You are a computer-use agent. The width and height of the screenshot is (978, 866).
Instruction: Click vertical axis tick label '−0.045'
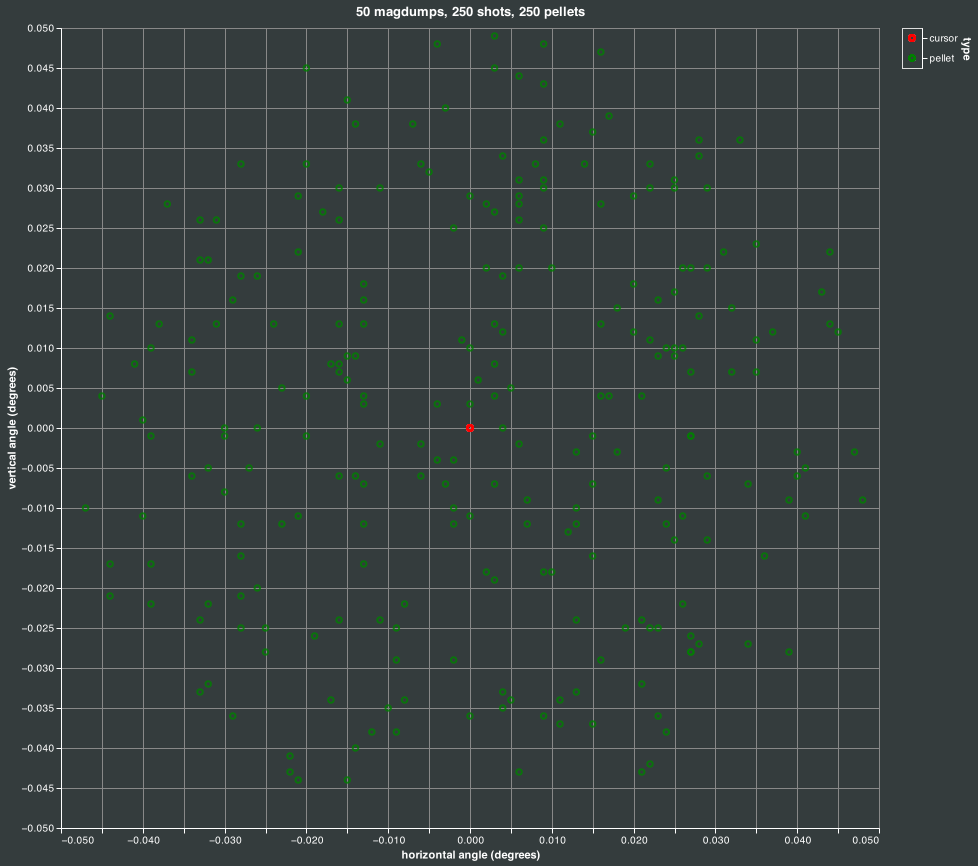point(37,789)
